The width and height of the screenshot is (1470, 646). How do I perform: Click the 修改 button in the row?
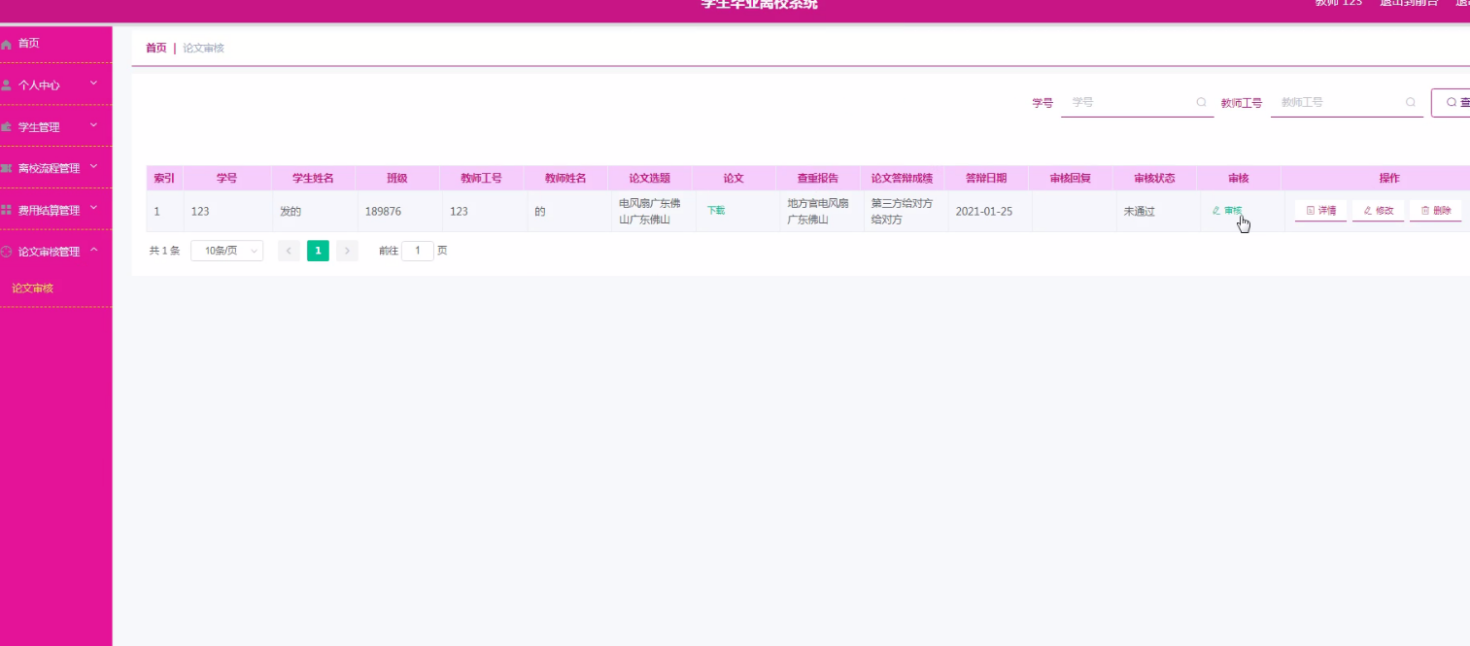pos(1378,211)
